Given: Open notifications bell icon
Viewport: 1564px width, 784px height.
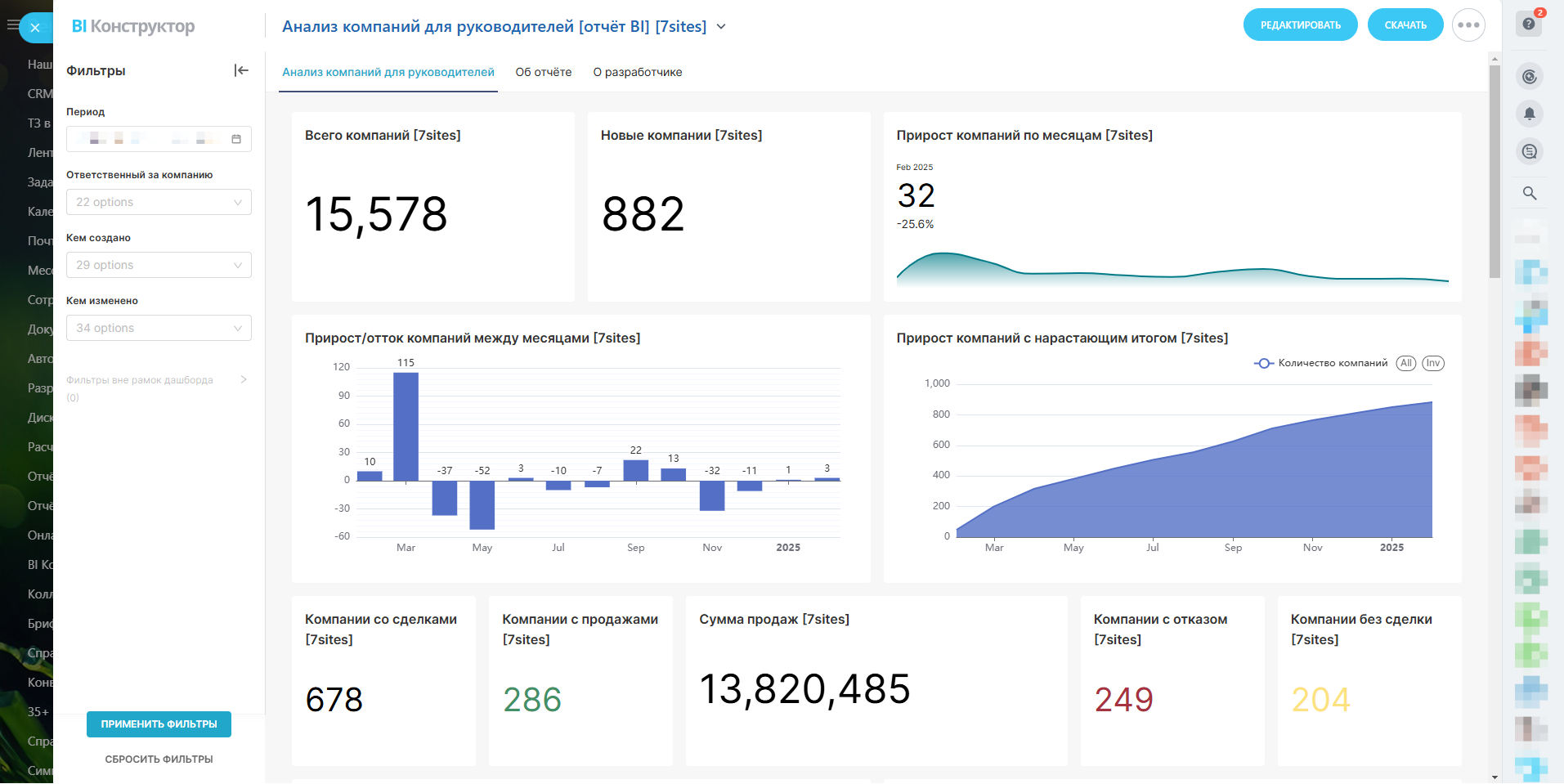Looking at the screenshot, I should pyautogui.click(x=1530, y=114).
